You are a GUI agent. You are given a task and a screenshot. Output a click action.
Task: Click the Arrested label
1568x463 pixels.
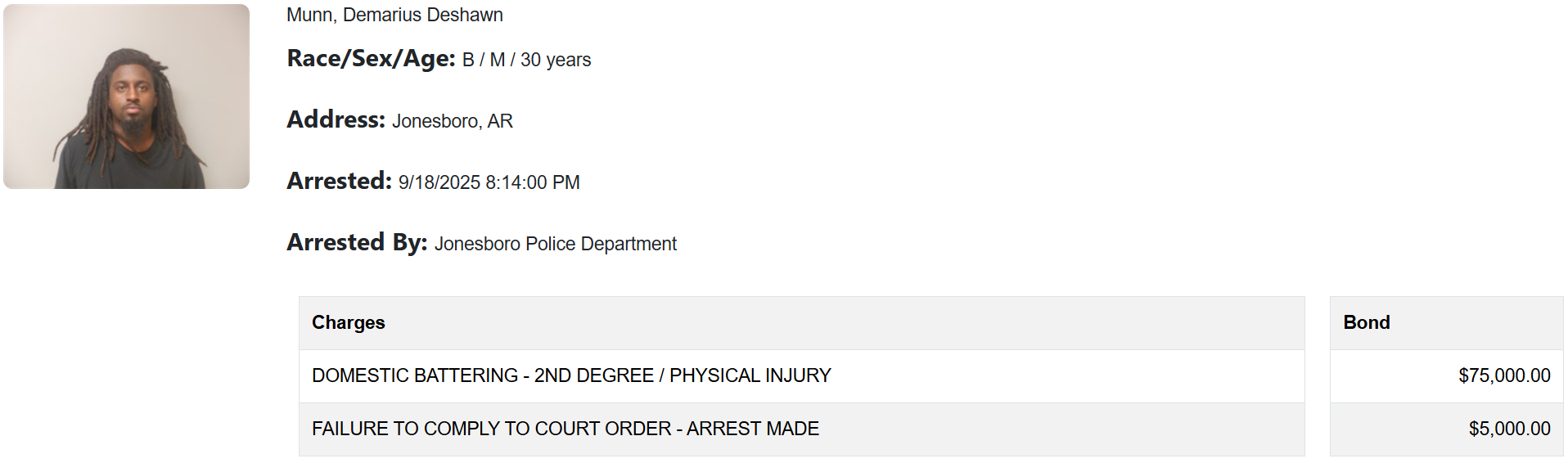click(x=339, y=181)
